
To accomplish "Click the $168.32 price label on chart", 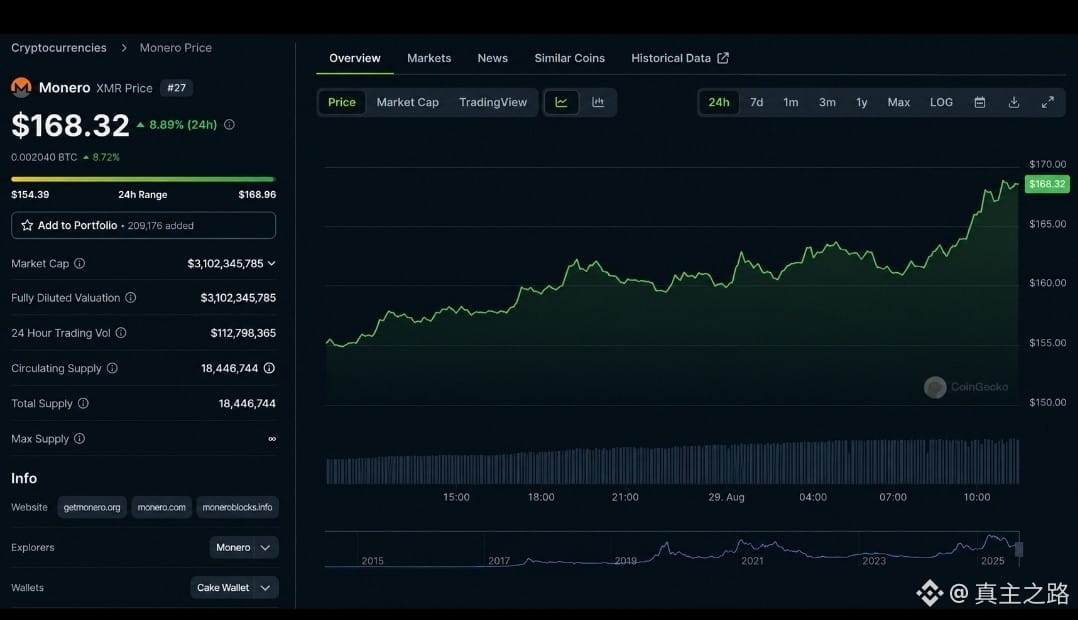I will click(1047, 184).
